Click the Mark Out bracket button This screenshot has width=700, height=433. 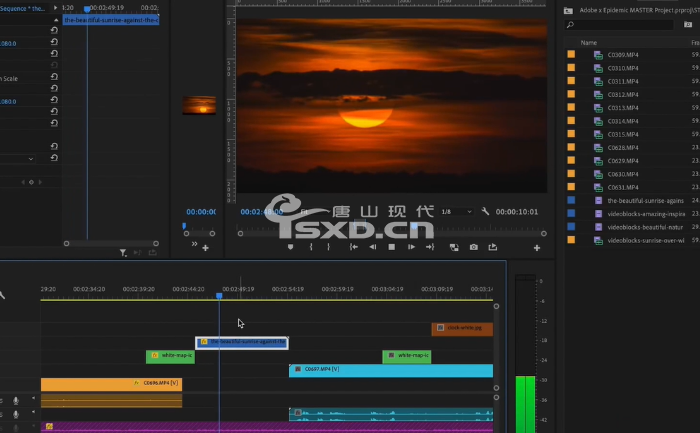pyautogui.click(x=329, y=247)
